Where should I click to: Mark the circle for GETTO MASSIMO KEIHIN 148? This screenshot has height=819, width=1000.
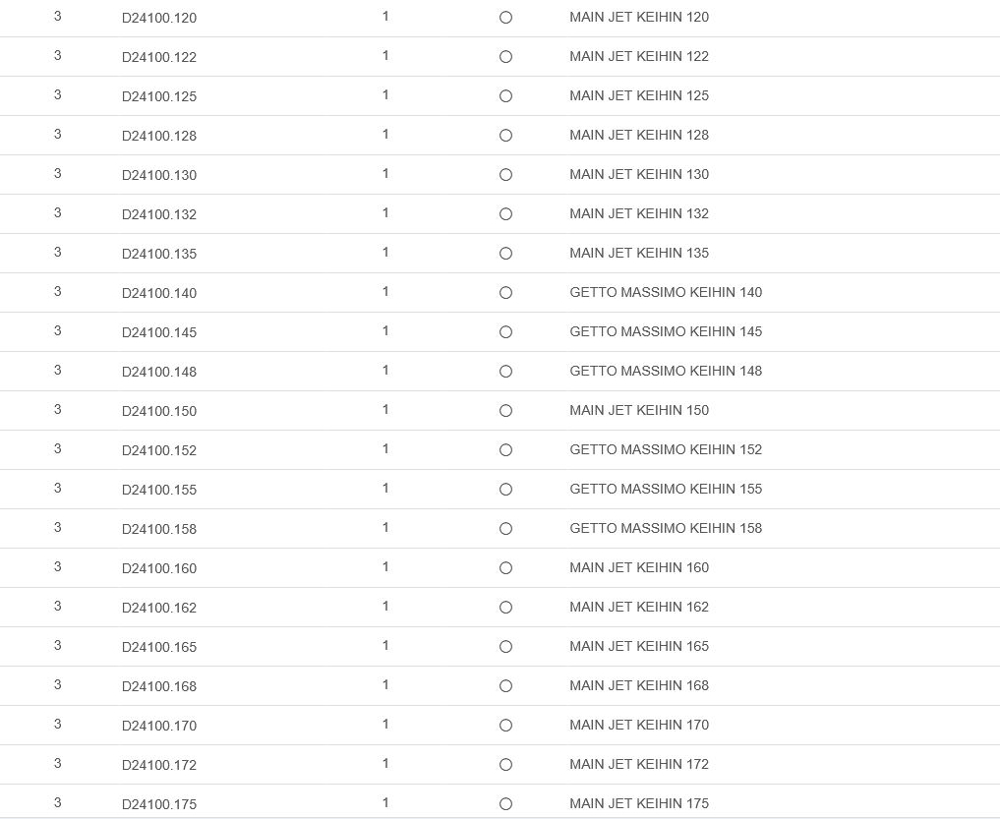(x=505, y=371)
